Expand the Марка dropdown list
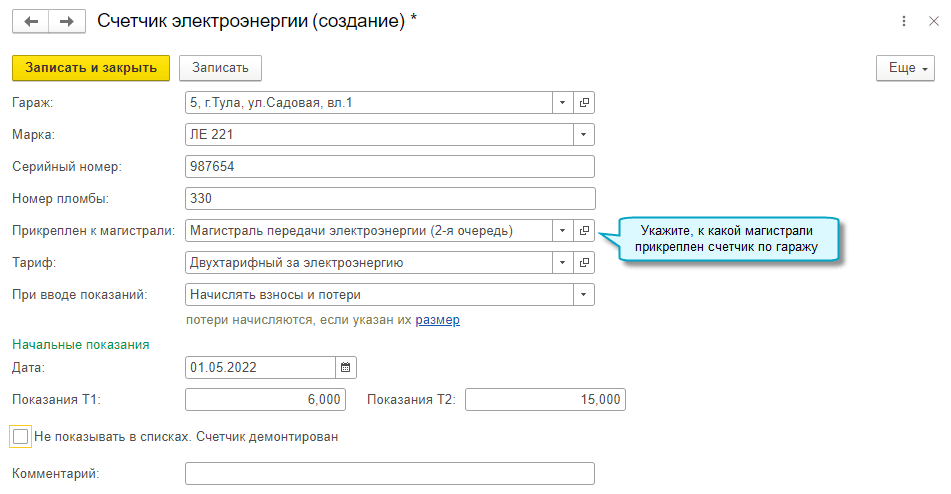This screenshot has height=494, width=951. click(584, 135)
